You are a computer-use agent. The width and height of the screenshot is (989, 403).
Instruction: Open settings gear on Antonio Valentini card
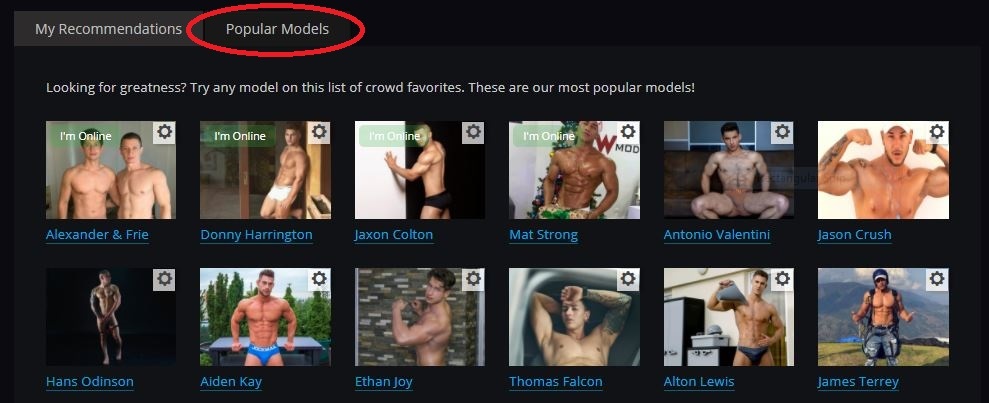tap(782, 132)
